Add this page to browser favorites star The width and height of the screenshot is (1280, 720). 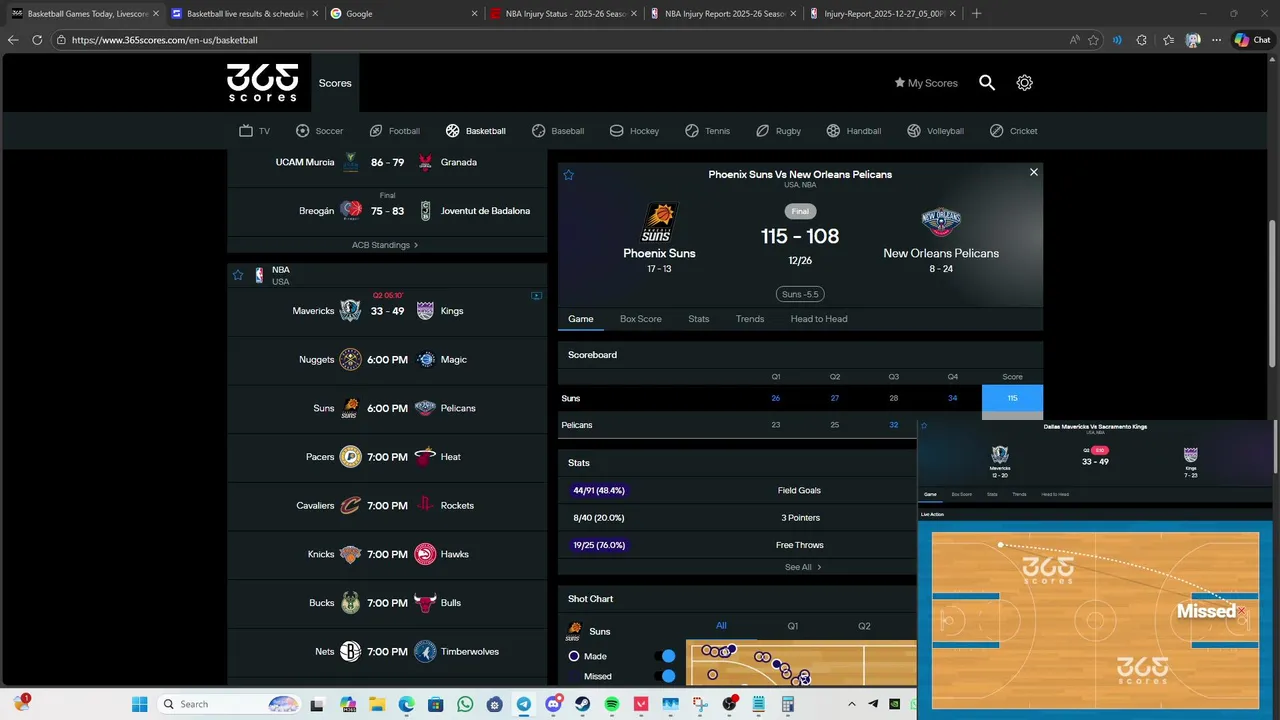[x=1094, y=40]
